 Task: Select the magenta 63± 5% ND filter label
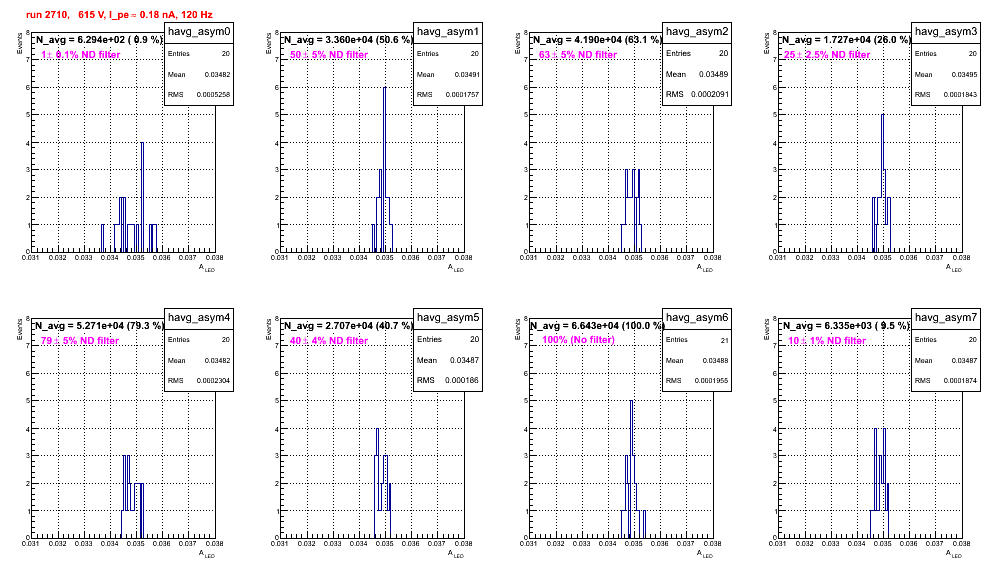click(x=578, y=55)
